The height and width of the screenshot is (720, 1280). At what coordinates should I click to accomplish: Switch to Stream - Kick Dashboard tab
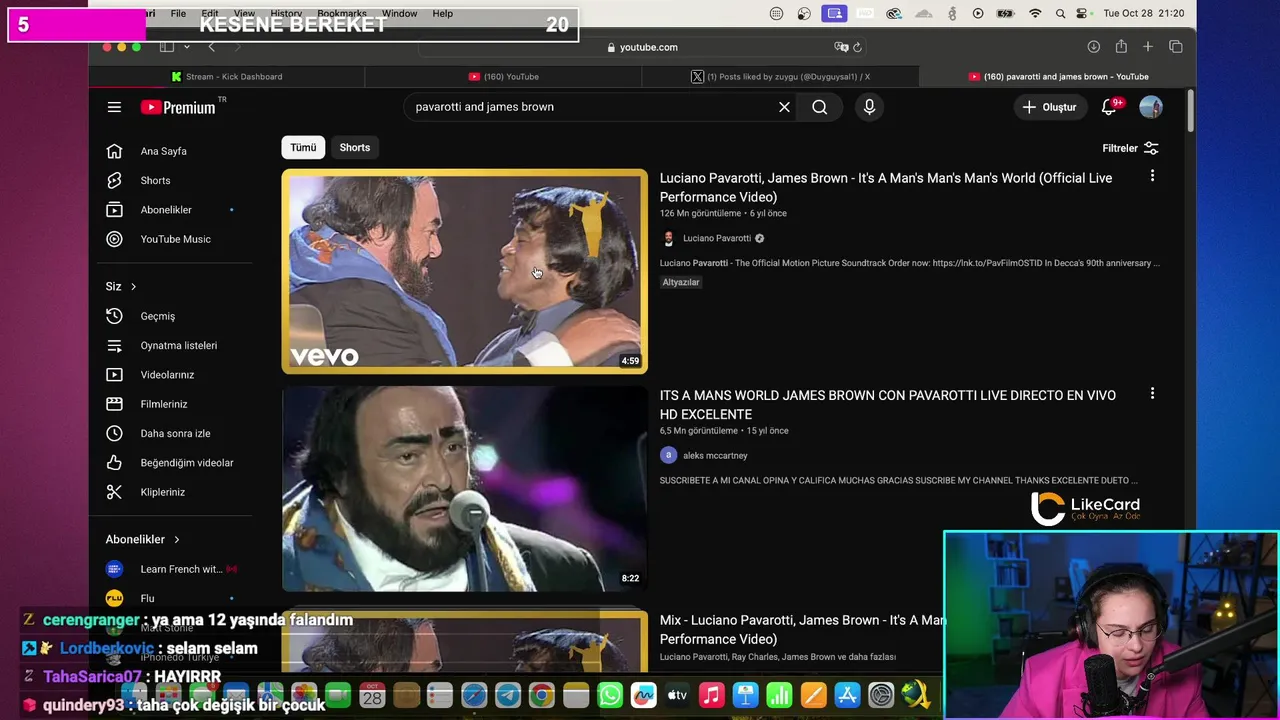coord(227,76)
